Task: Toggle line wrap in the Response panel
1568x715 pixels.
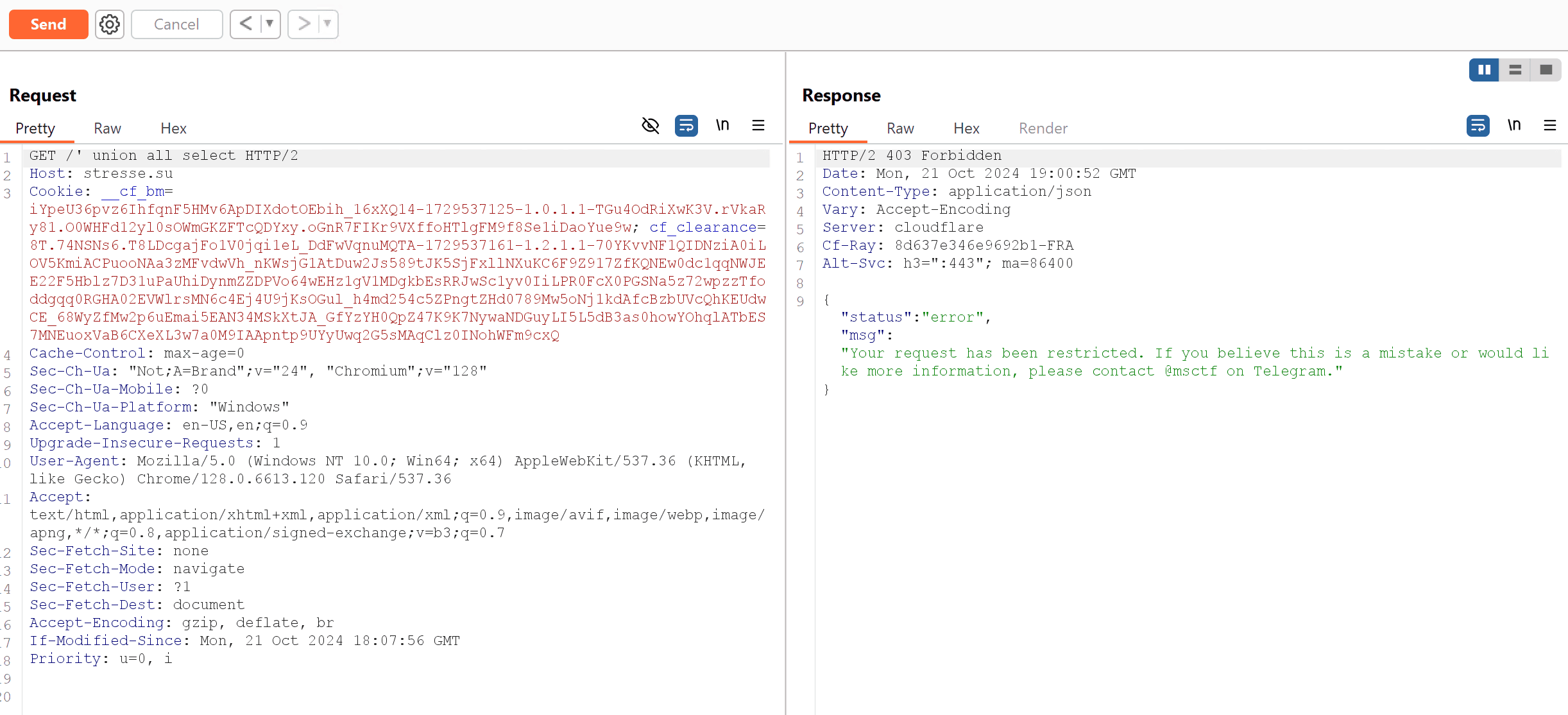Action: (x=1478, y=125)
